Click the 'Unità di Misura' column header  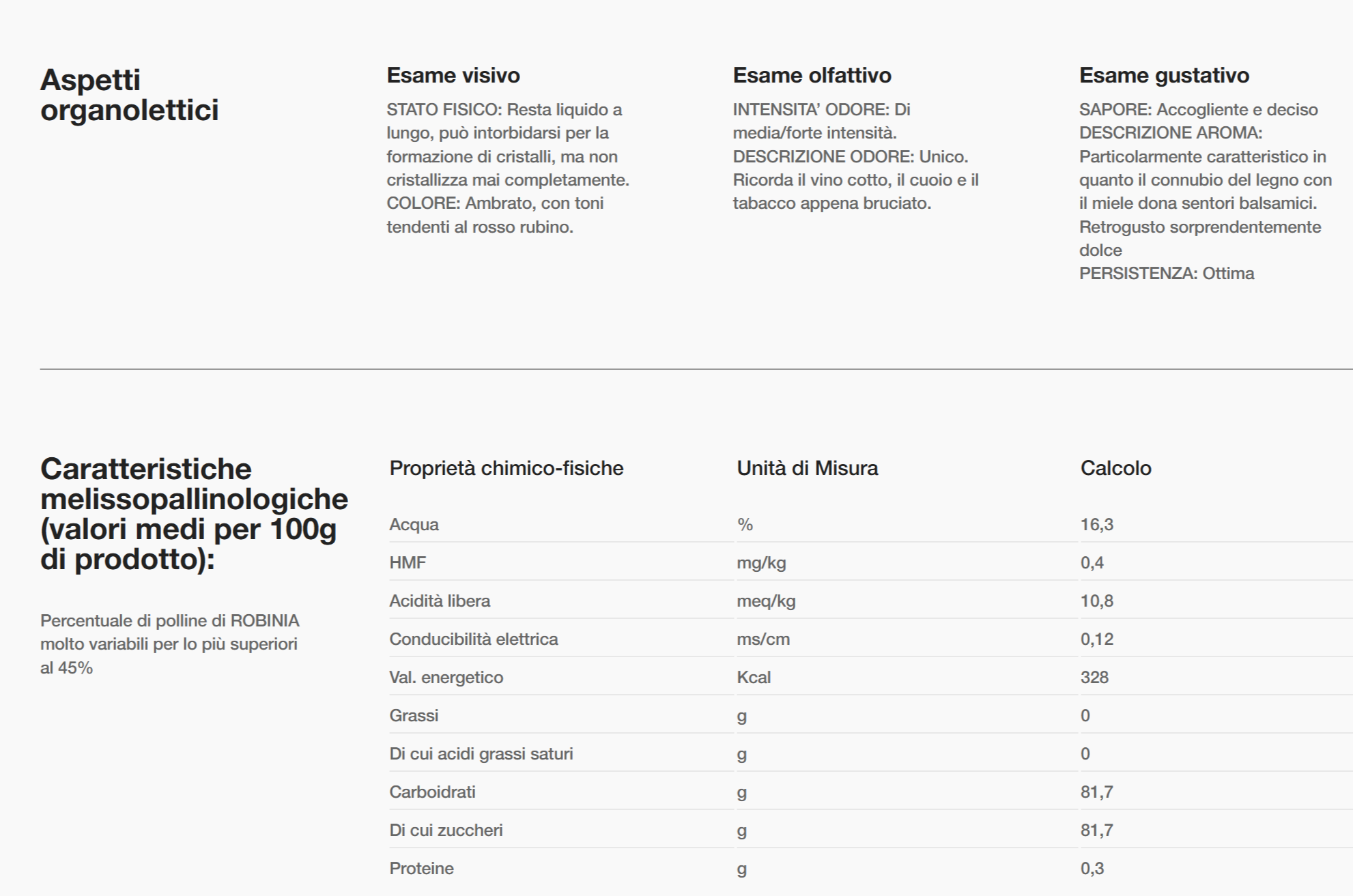807,468
